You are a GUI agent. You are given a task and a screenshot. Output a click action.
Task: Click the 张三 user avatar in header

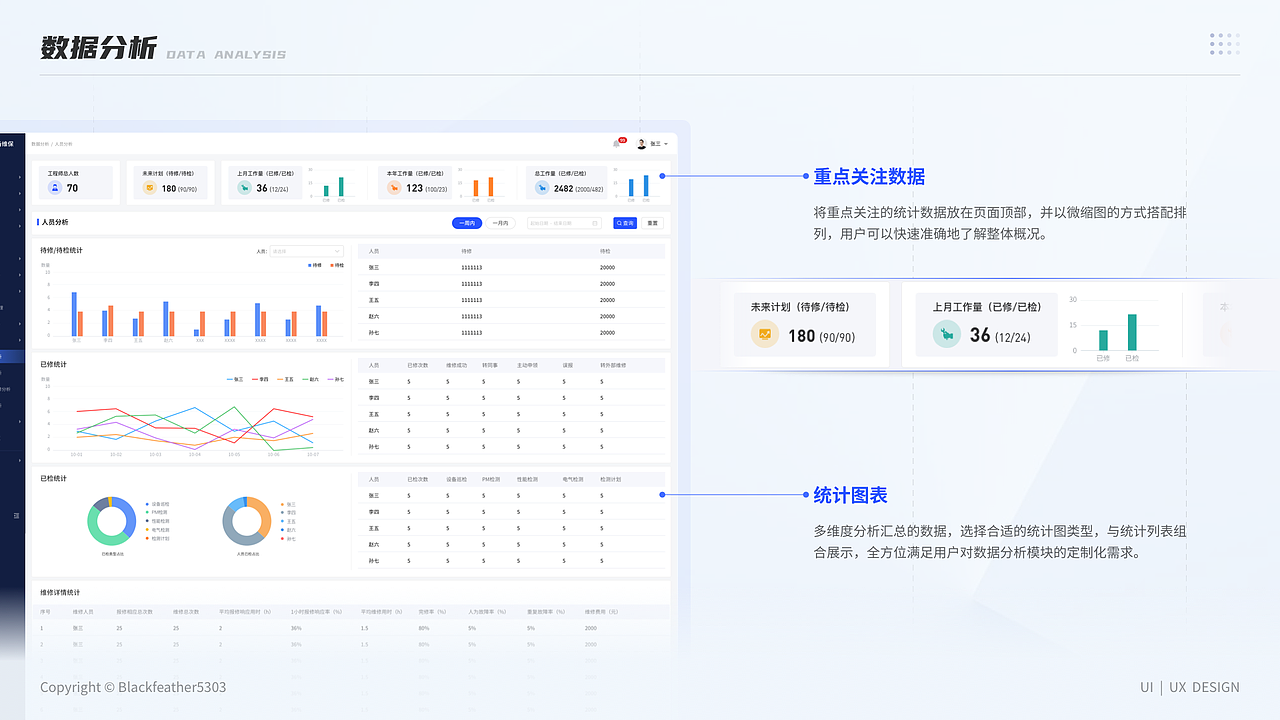point(642,144)
